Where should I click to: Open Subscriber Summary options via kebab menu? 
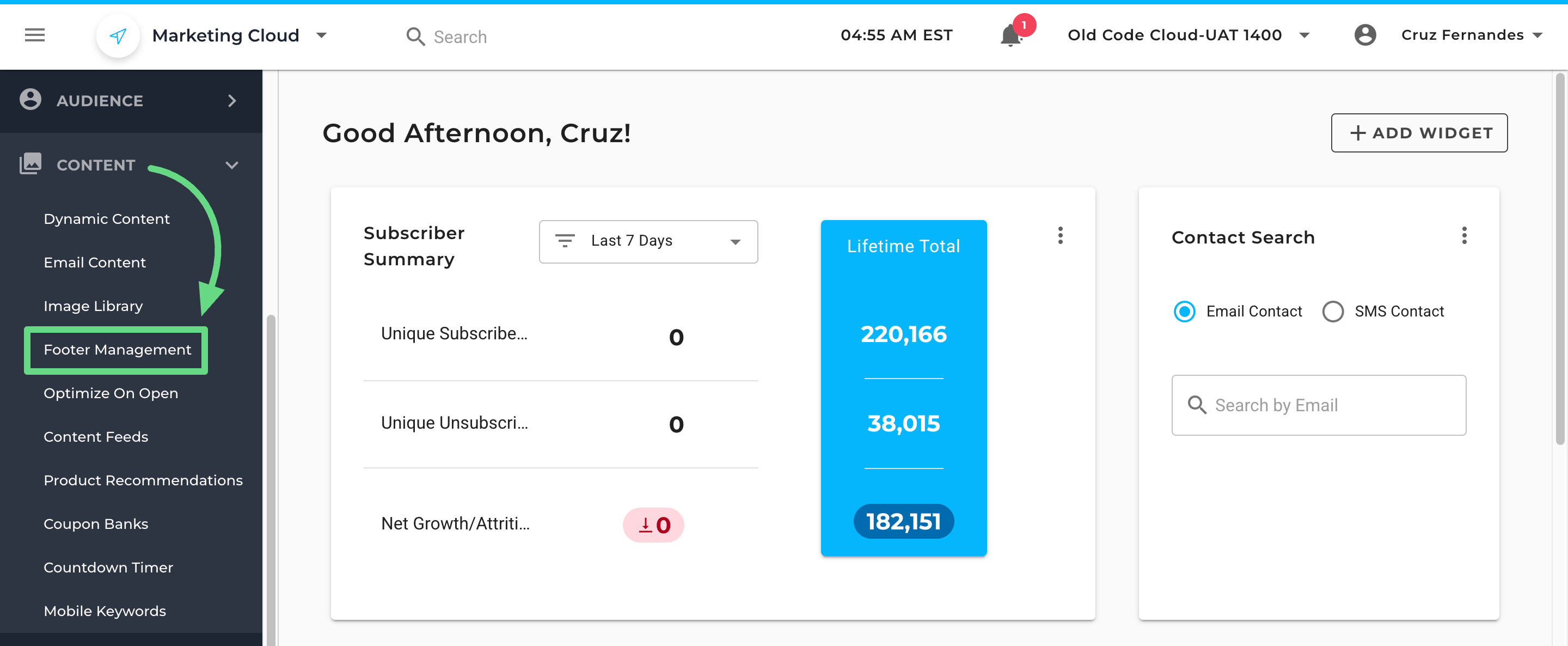point(1061,236)
